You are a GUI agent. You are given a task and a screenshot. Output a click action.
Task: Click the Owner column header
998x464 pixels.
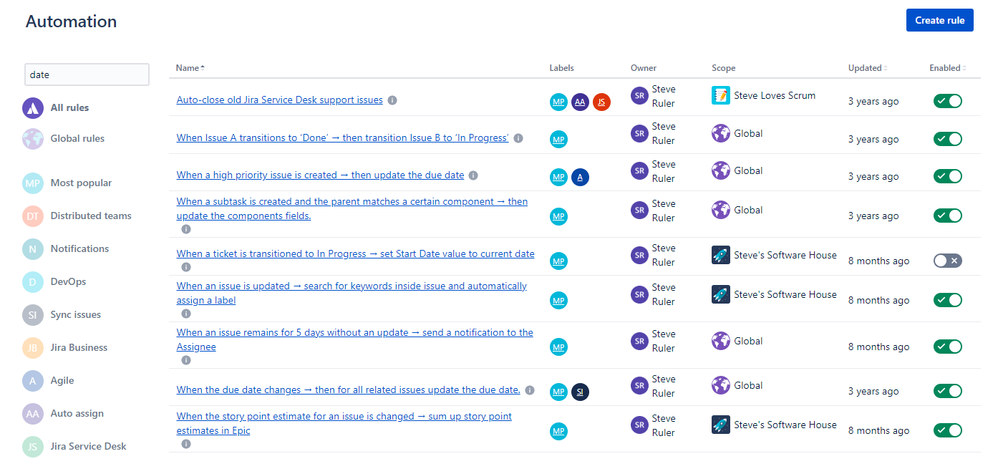(x=643, y=68)
